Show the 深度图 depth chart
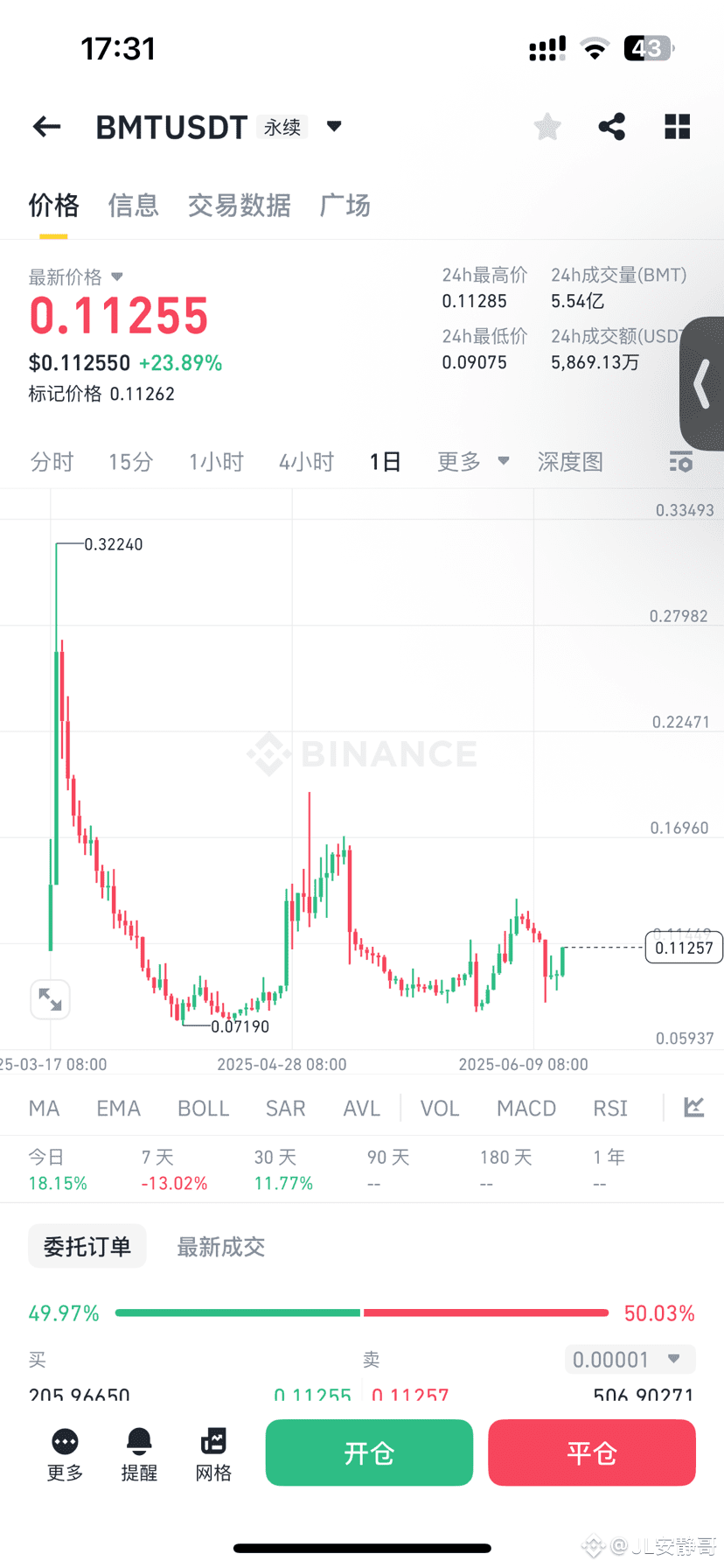The width and height of the screenshot is (724, 1568). [x=570, y=461]
